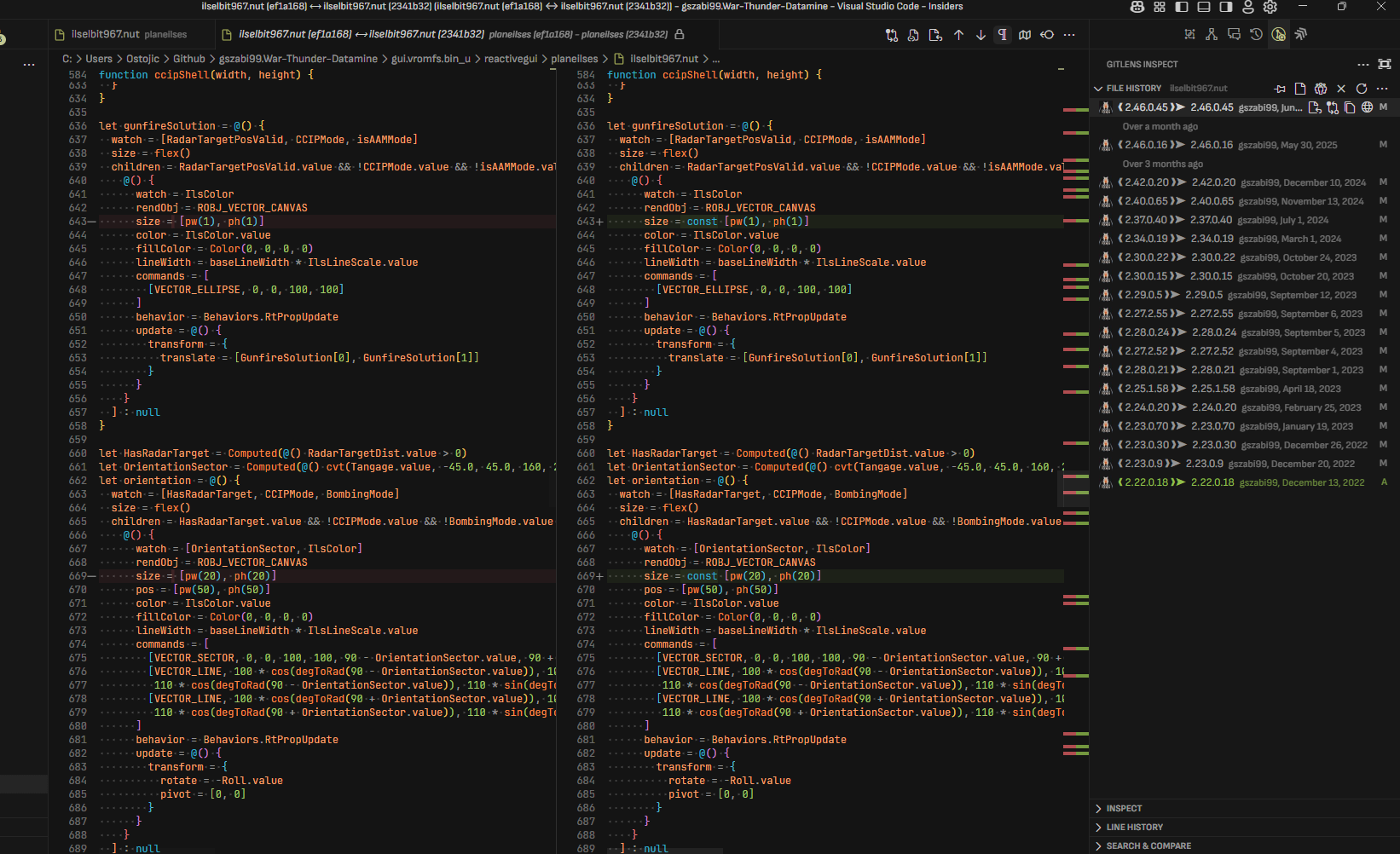Click the lock icon on diff tab
1400x854 pixels.
click(x=680, y=35)
